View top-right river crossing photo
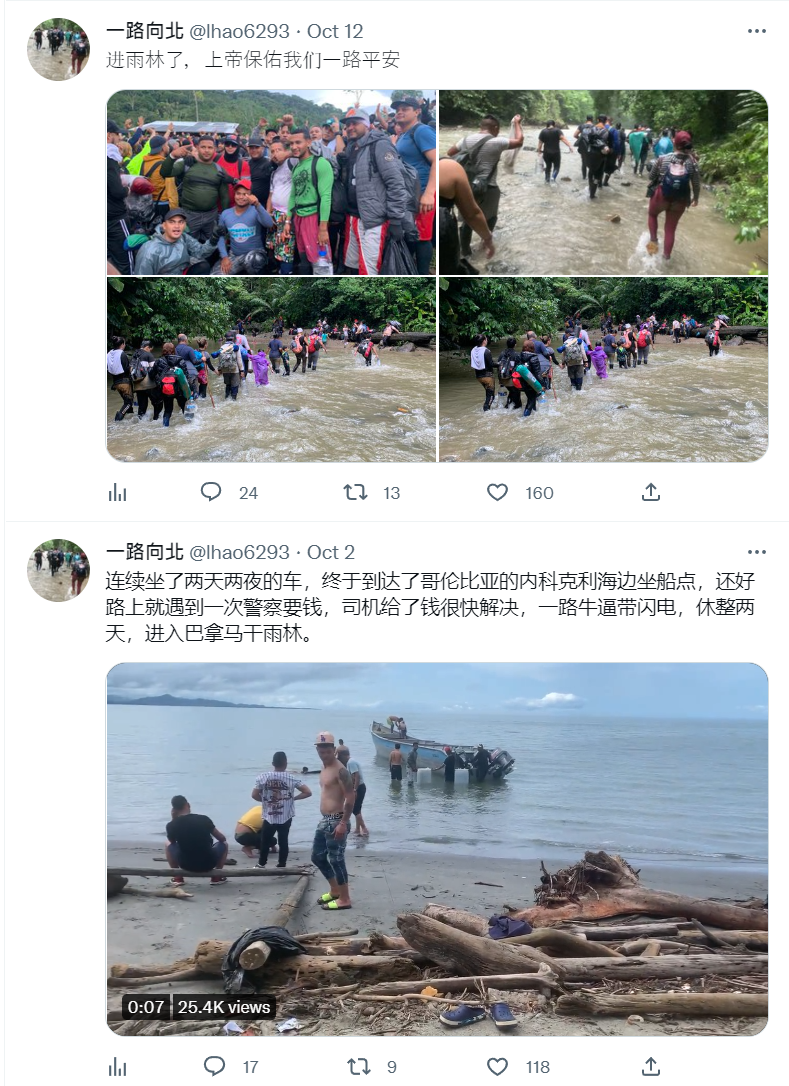789x1086 pixels. [x=603, y=182]
